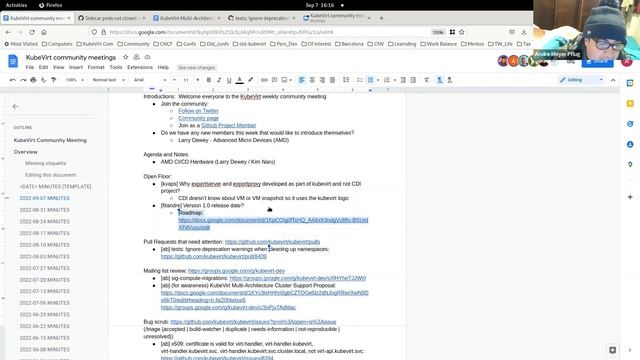The image size is (640, 360).
Task: Increase the font size
Action: [198, 80]
